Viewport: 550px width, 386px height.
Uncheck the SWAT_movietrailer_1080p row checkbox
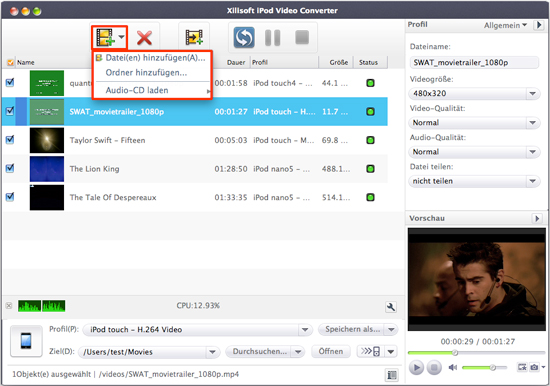point(10,111)
